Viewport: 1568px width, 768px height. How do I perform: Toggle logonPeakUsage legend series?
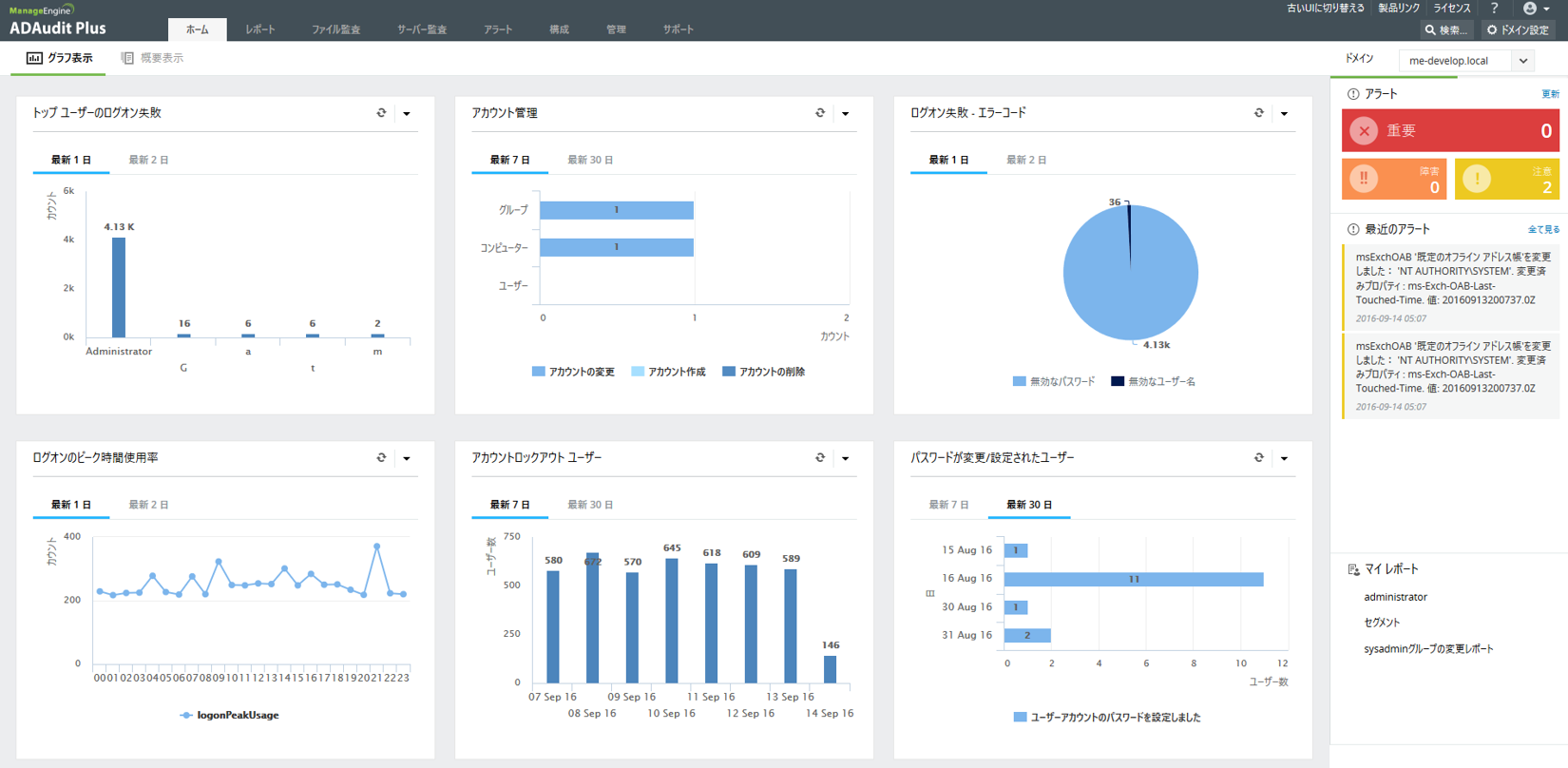click(x=229, y=716)
